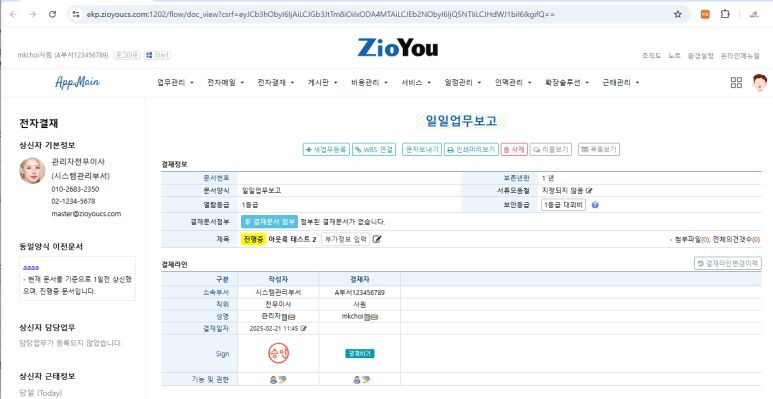Screen dimensions: 773x399
Task: Open the user avatar menu at top right
Action: (x=760, y=82)
